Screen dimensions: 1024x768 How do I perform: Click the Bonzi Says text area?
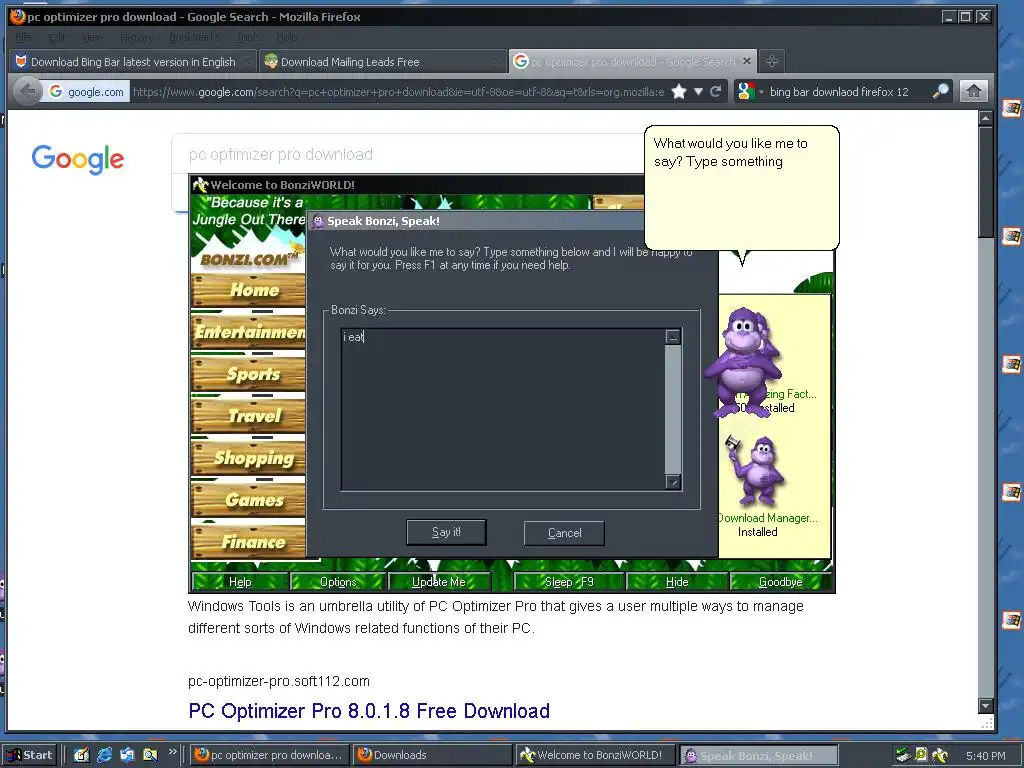click(503, 409)
